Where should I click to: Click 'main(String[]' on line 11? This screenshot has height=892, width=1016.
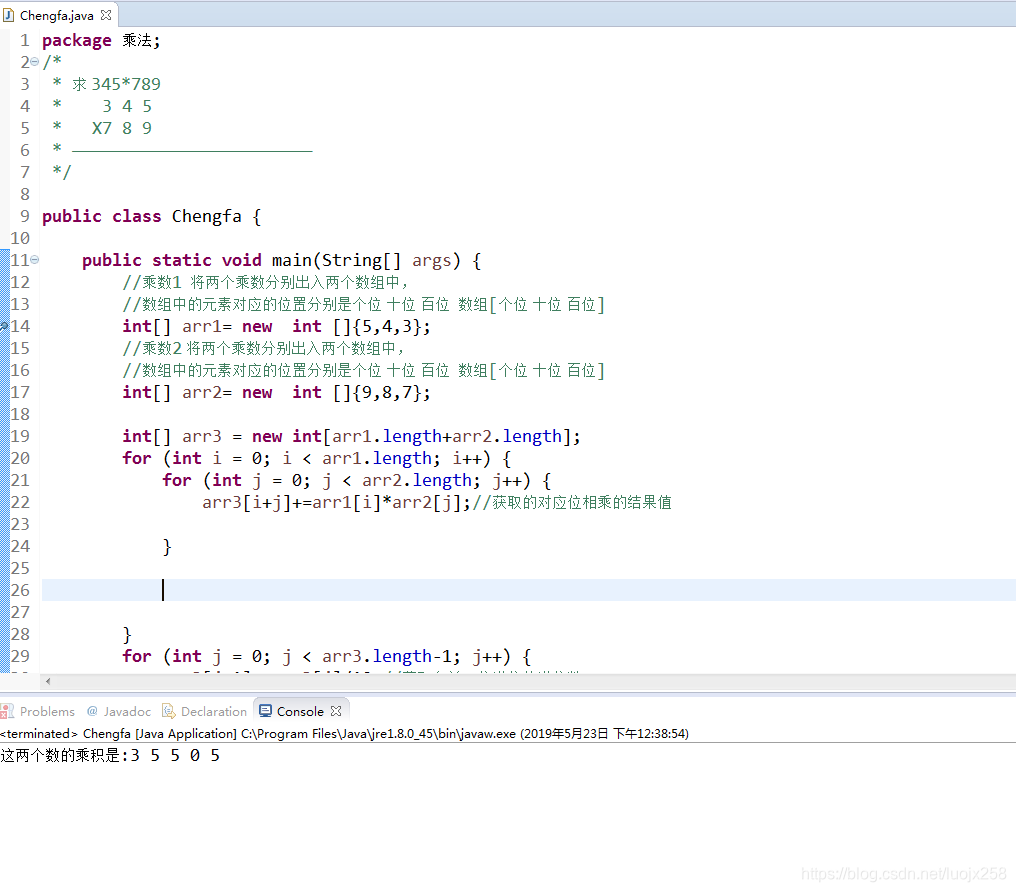(x=336, y=260)
